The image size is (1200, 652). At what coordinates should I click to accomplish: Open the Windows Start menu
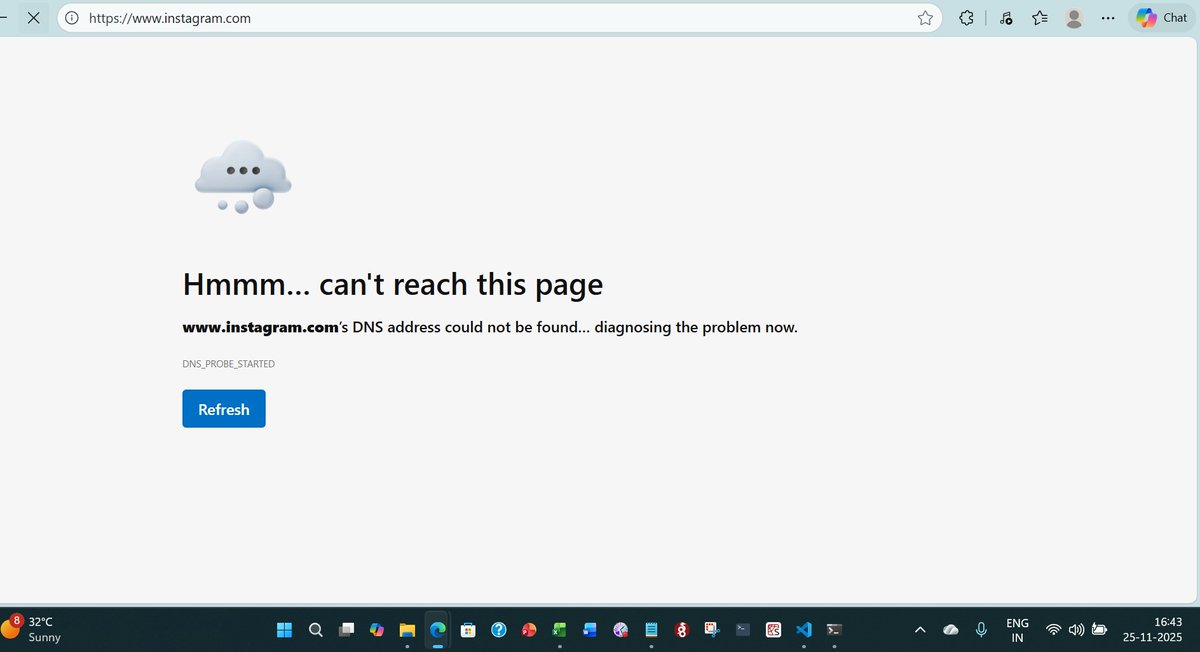click(284, 630)
